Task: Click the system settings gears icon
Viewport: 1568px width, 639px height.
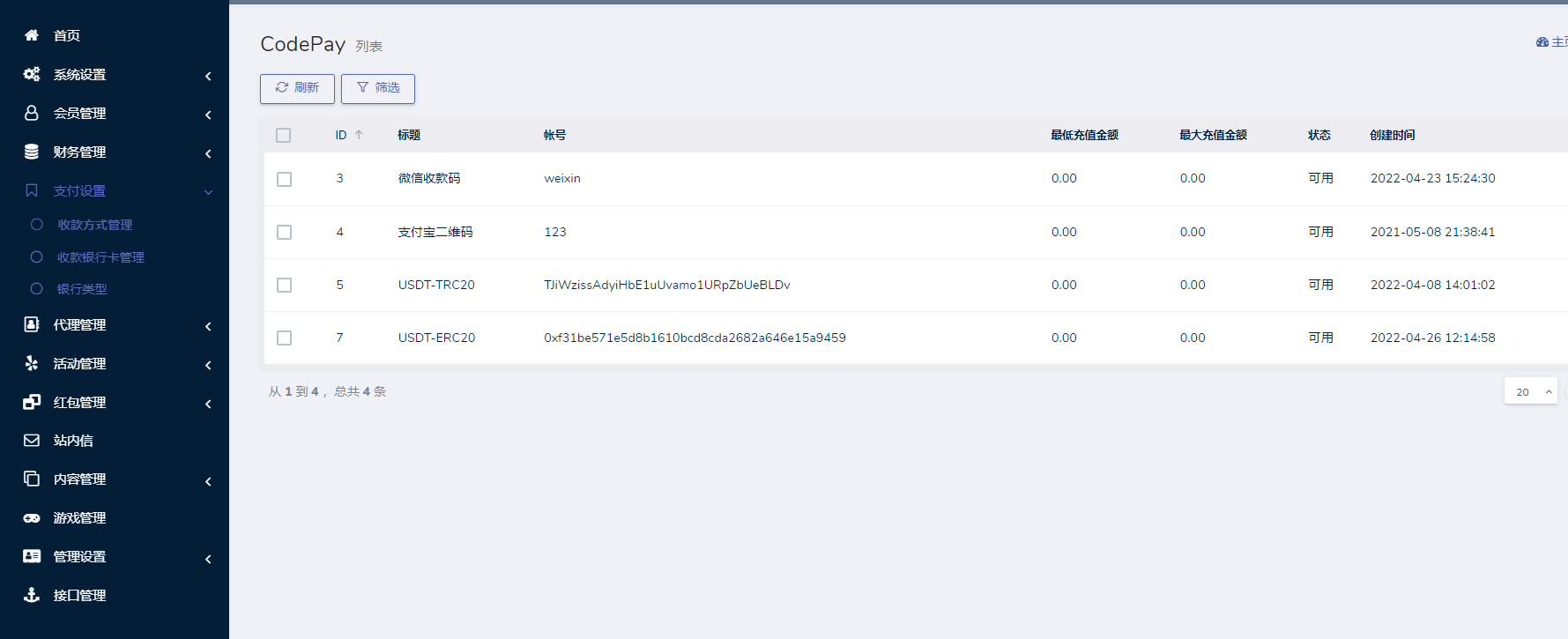Action: pyautogui.click(x=32, y=74)
